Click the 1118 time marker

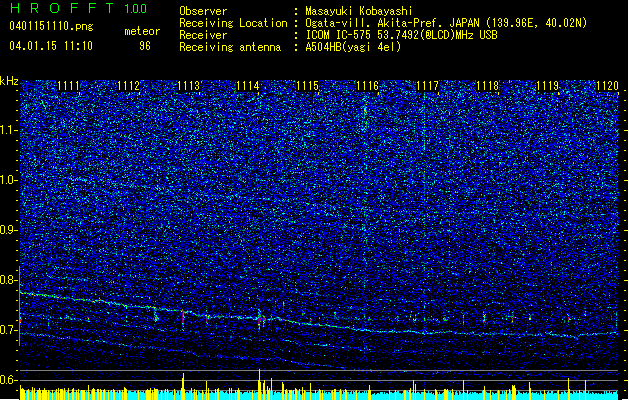pos(487,85)
